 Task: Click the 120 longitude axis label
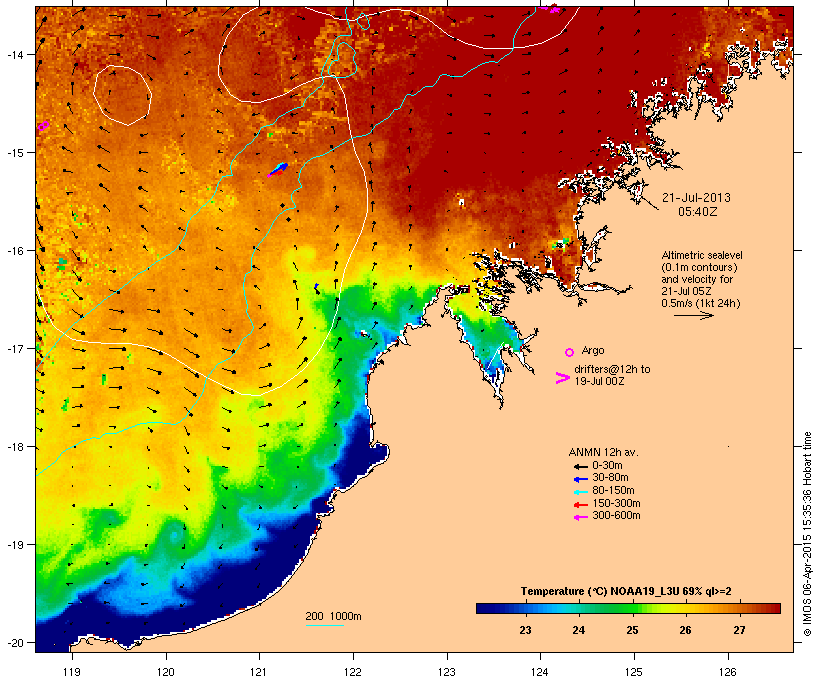166,672
